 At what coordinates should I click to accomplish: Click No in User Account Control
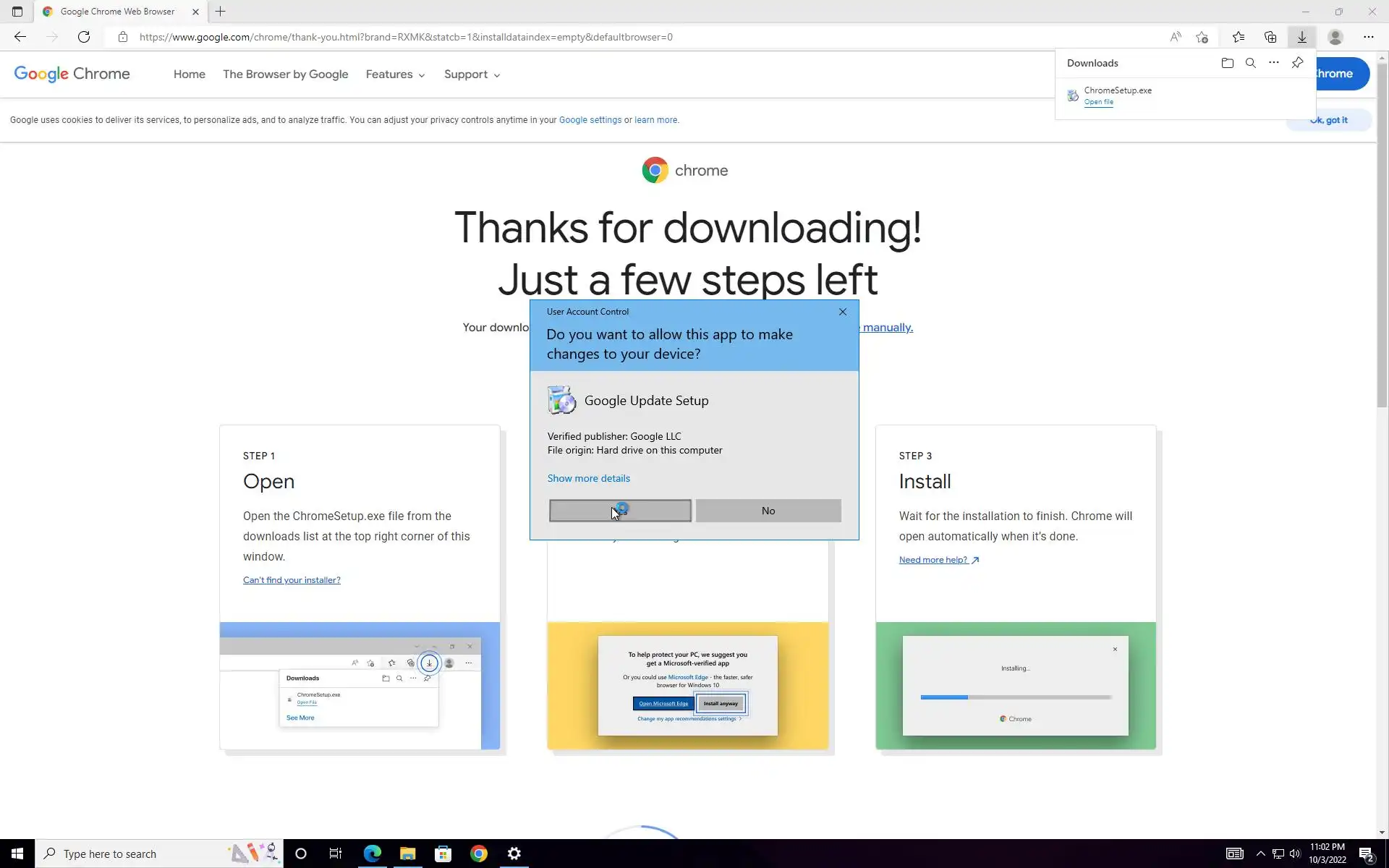pyautogui.click(x=768, y=511)
